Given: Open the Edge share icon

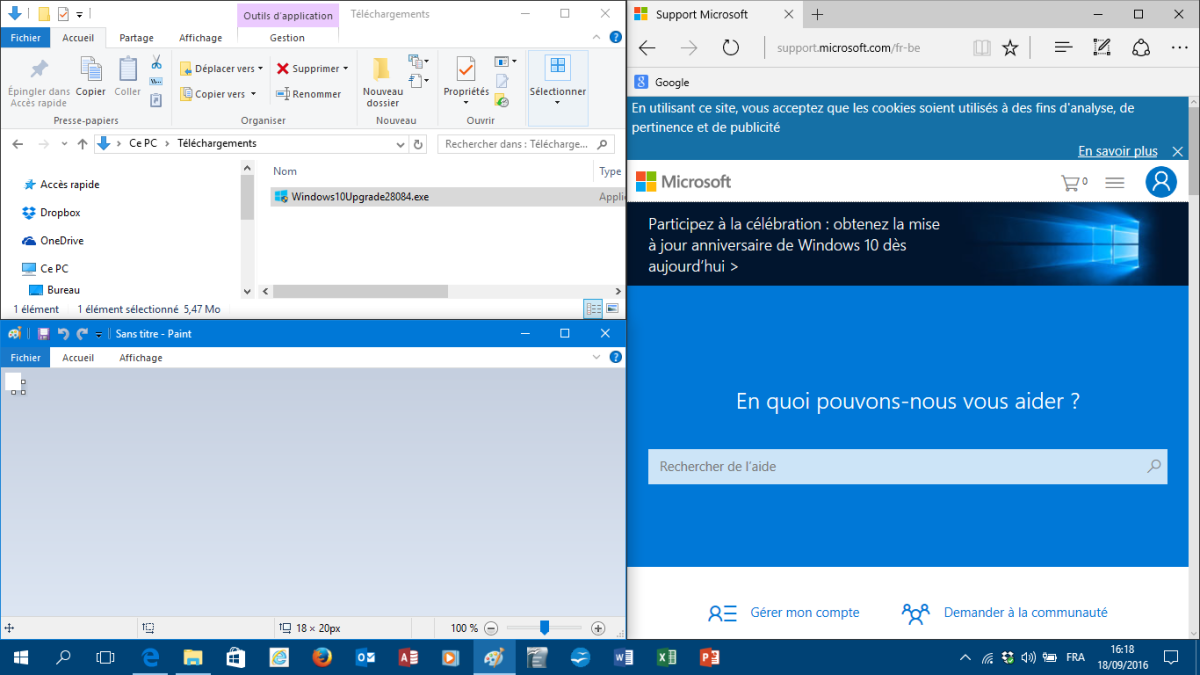Looking at the screenshot, I should tap(1141, 48).
